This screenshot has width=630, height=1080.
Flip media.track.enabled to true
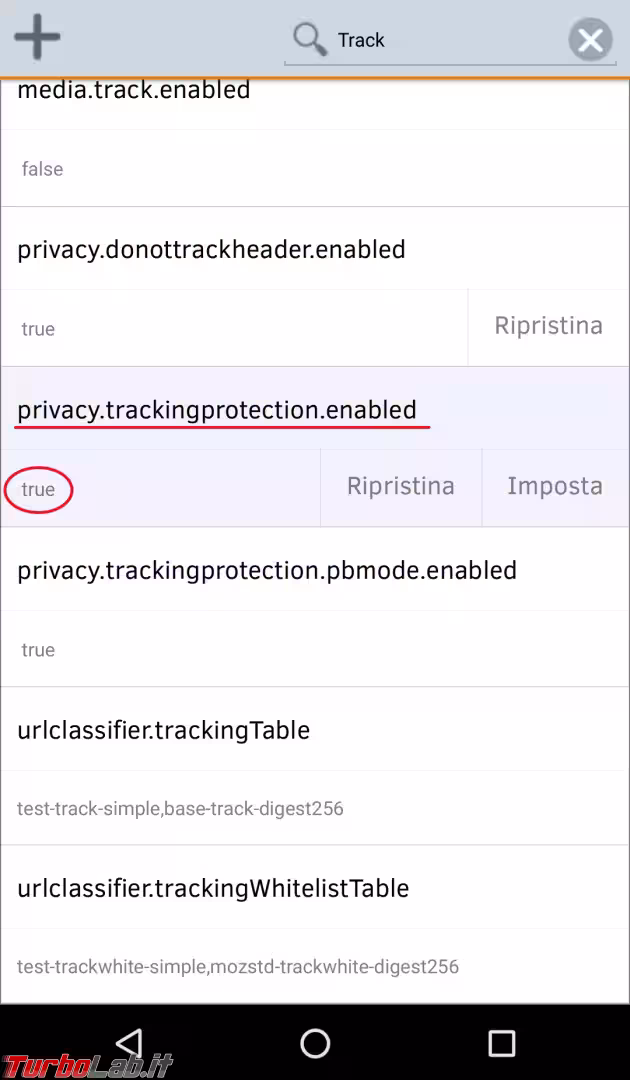[42, 168]
